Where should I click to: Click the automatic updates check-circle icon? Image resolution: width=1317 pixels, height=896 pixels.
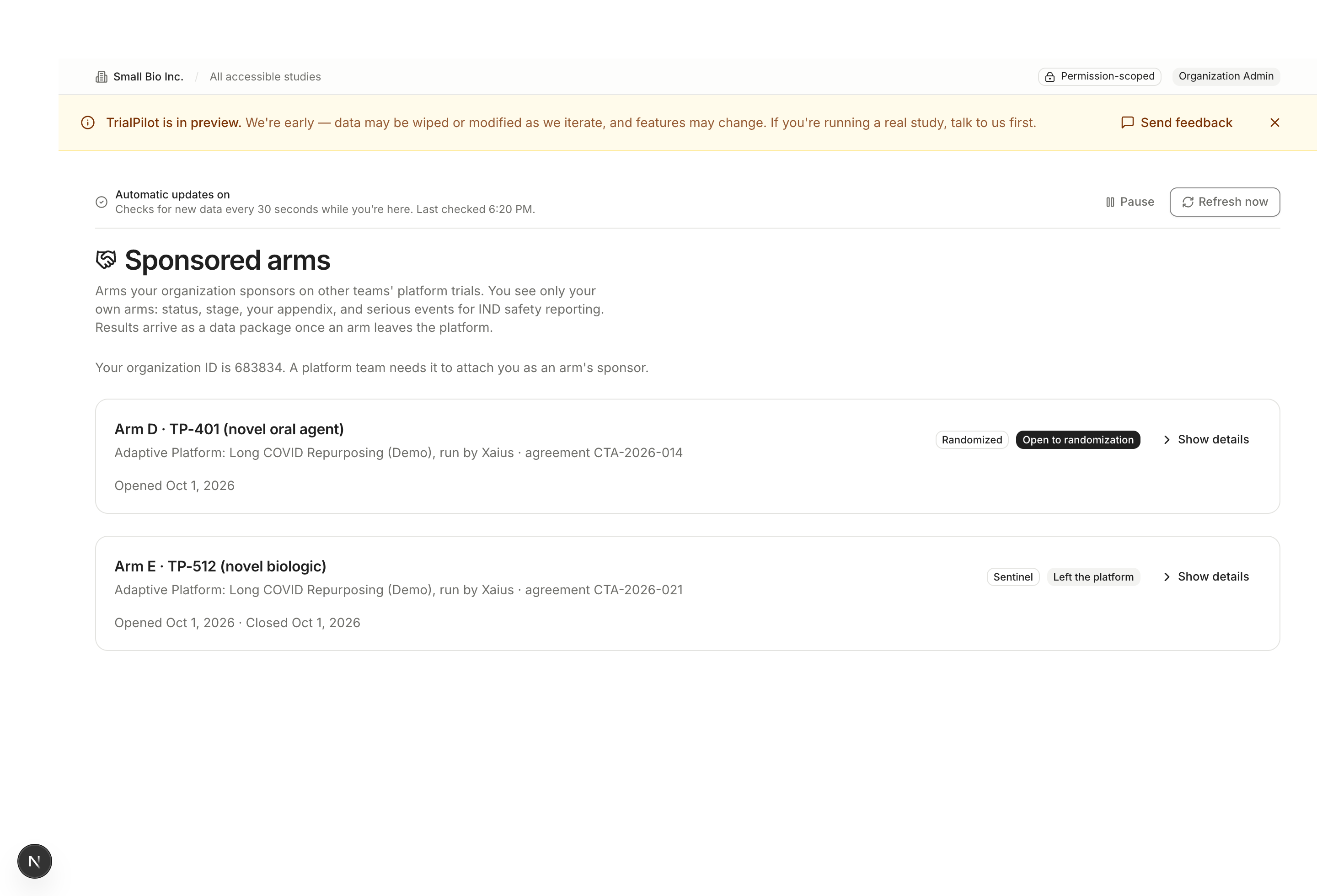(x=102, y=202)
